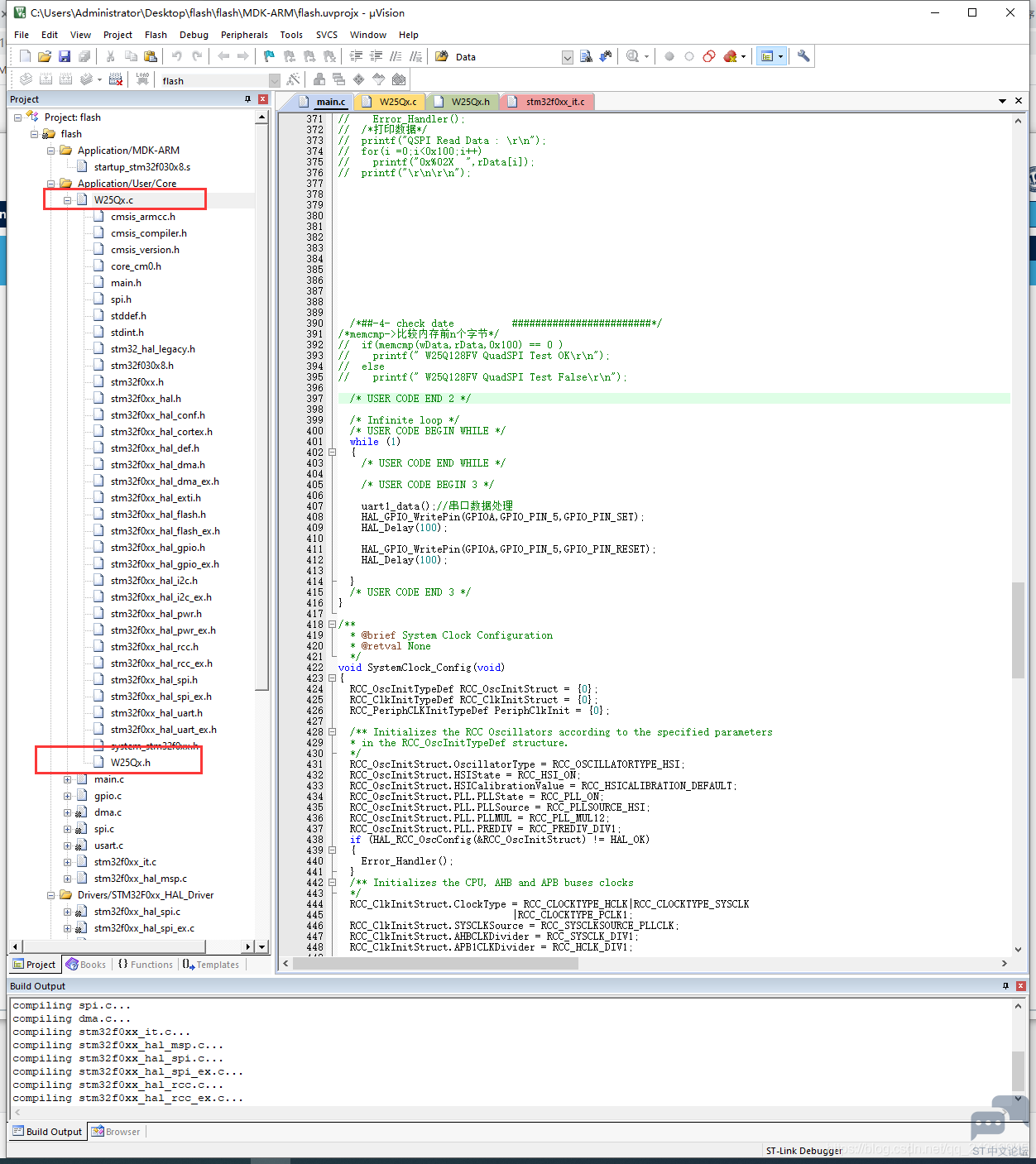Collapse code fold at line 402
Image resolution: width=1036 pixels, height=1164 pixels.
[x=332, y=453]
